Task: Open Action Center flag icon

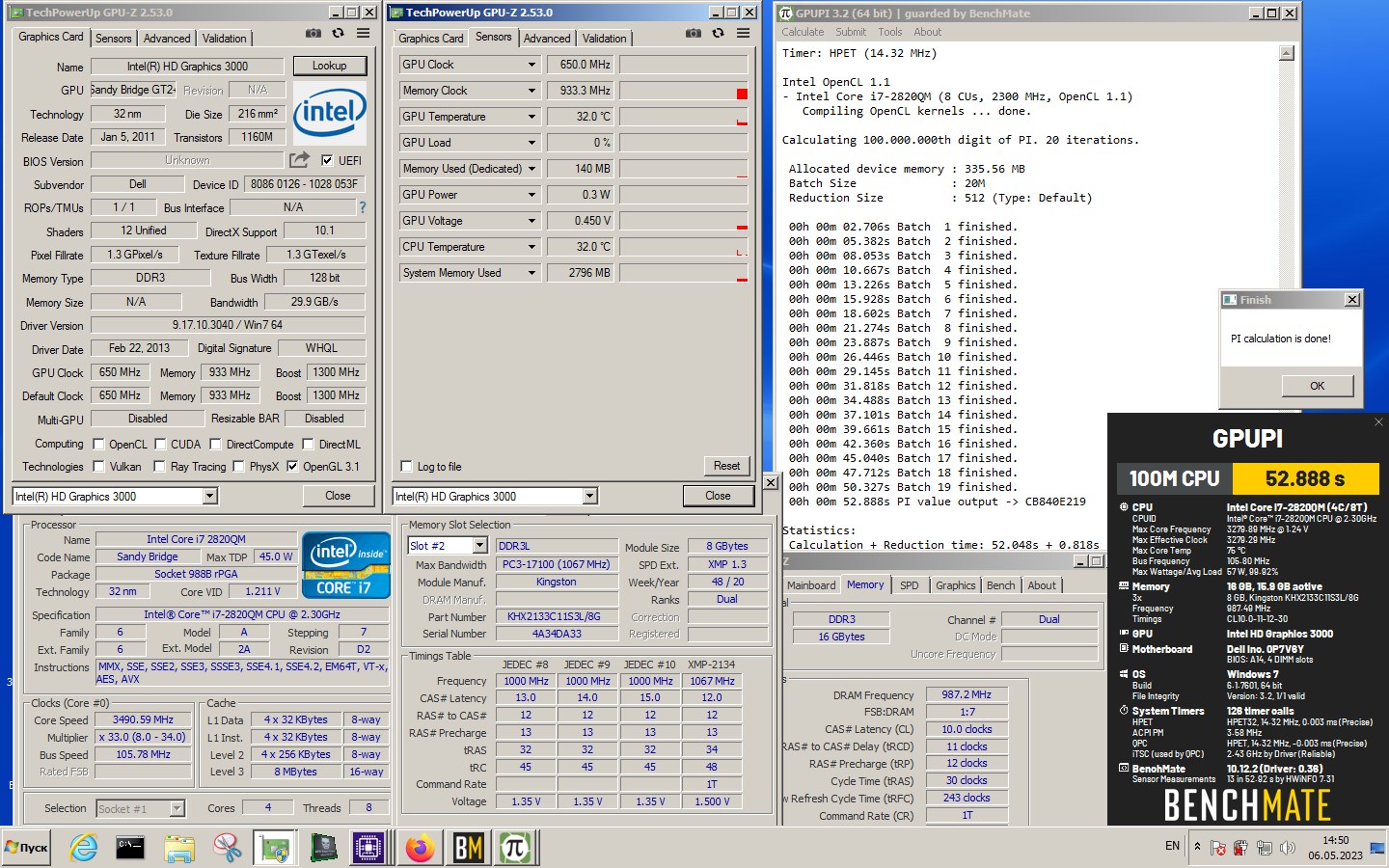Action: pyautogui.click(x=1218, y=848)
